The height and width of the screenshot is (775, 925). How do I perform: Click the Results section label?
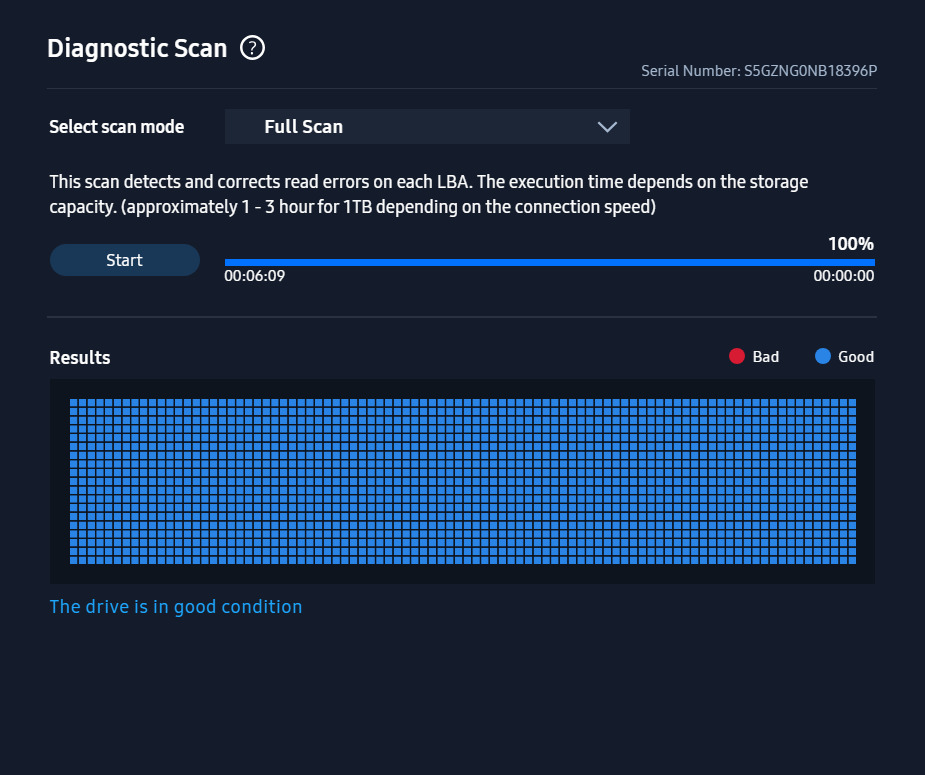point(80,358)
